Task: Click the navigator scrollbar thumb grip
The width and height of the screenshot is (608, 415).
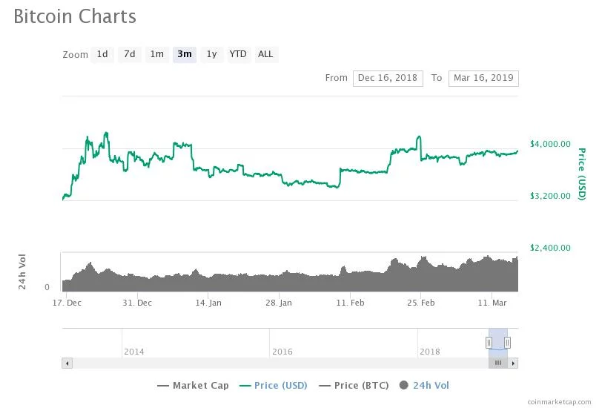Action: (x=498, y=363)
